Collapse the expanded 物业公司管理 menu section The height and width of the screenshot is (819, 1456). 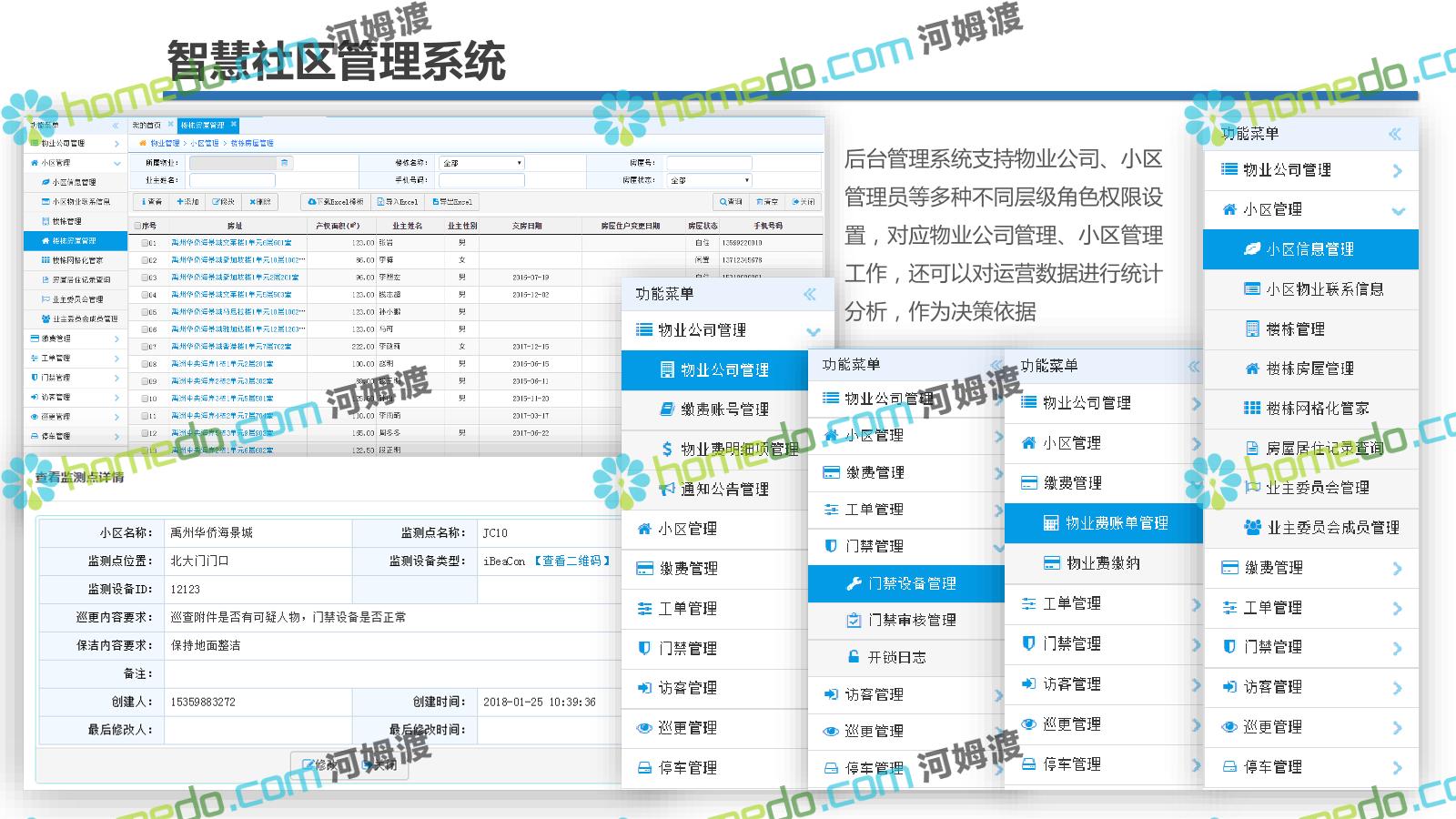coord(813,331)
